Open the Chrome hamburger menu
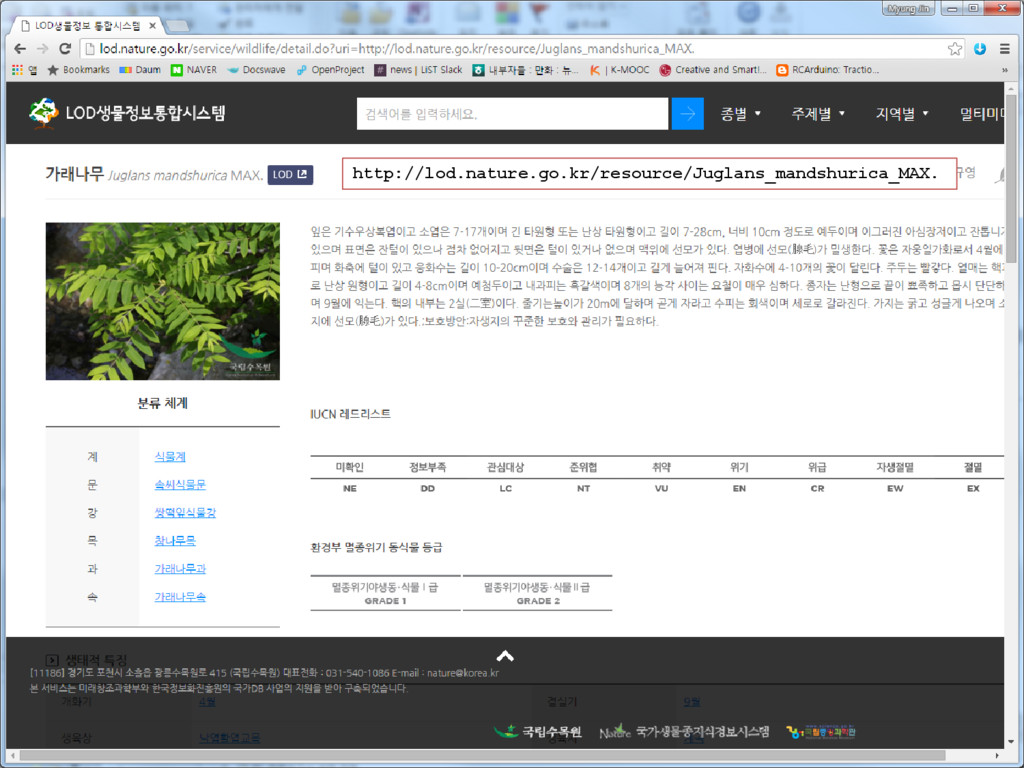 [x=1004, y=48]
